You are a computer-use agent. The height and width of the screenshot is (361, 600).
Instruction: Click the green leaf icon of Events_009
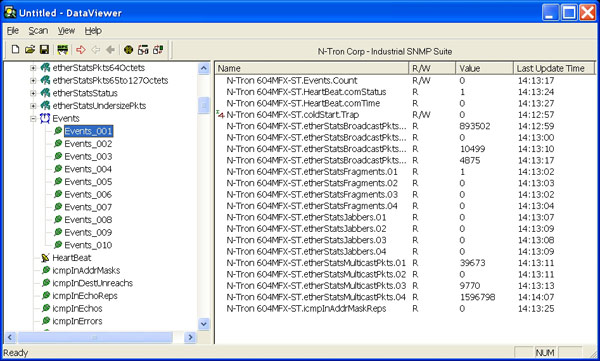[x=58, y=232]
